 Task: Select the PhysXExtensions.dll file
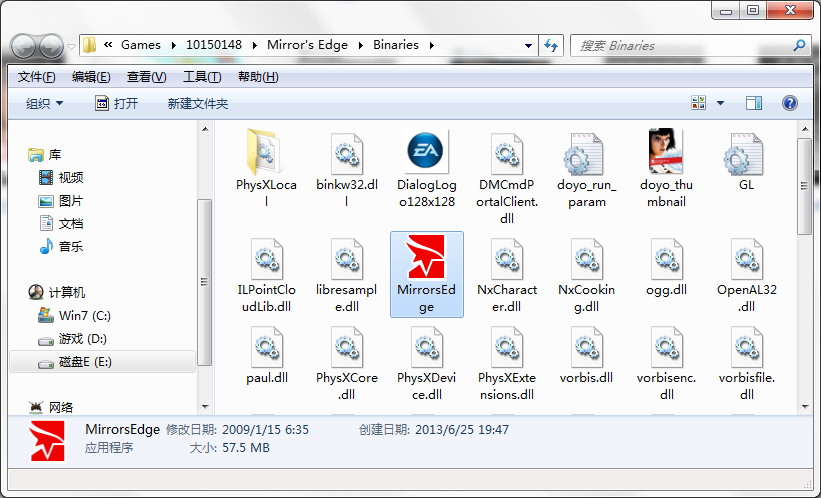coord(507,363)
